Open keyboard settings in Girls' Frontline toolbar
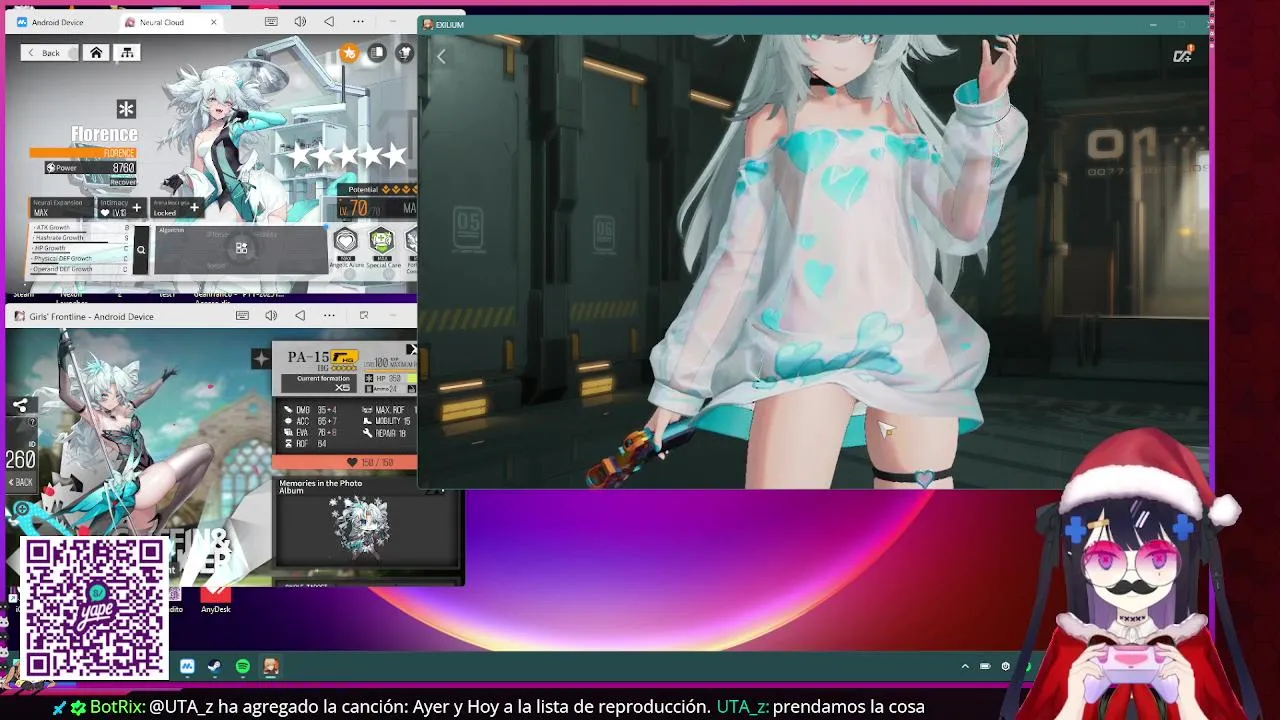 pos(242,316)
